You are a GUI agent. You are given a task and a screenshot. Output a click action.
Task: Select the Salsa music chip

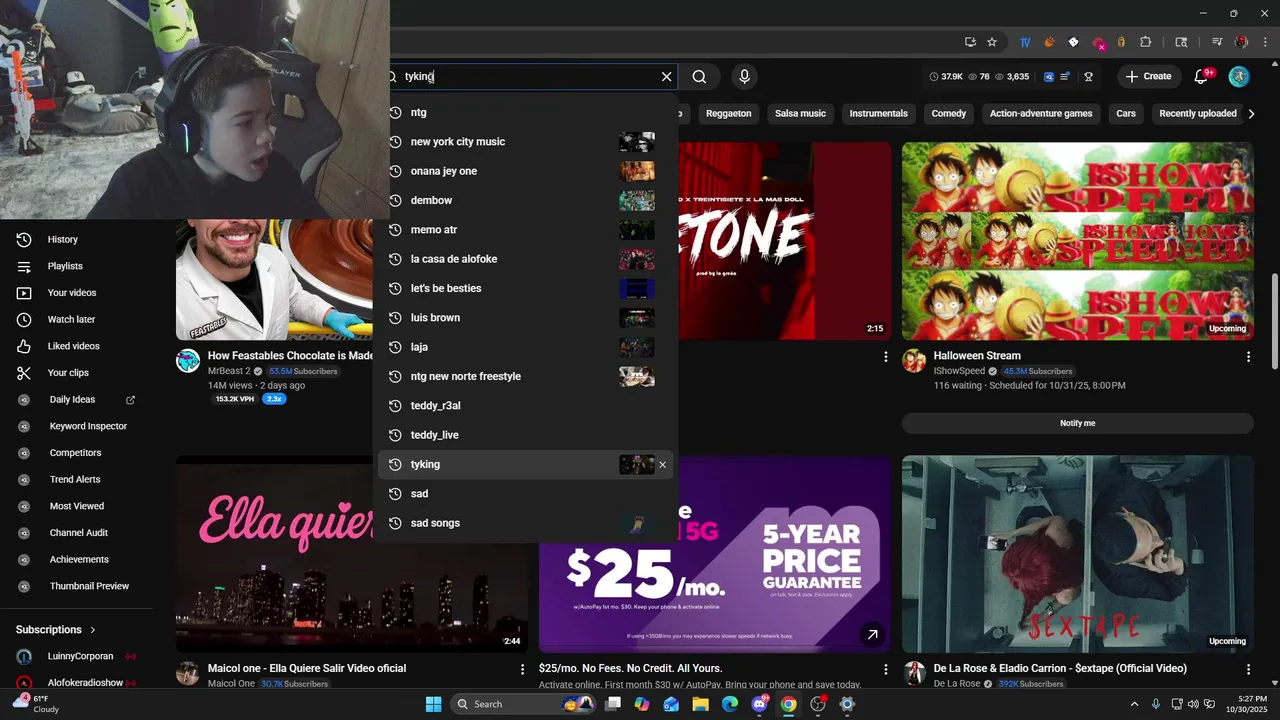coord(800,114)
